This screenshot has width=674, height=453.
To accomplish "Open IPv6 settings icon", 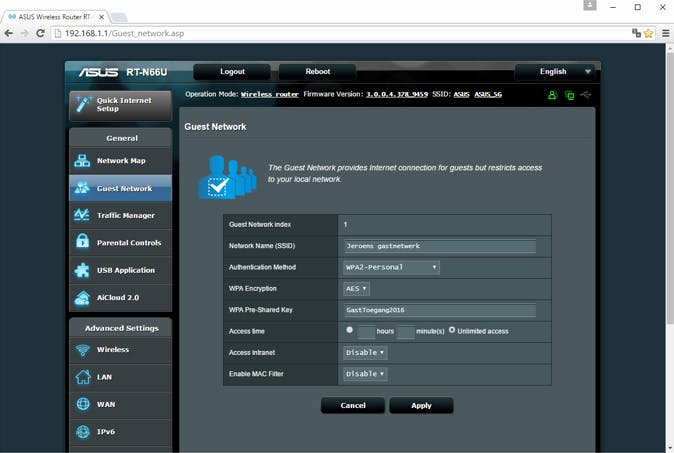I will coord(83,432).
